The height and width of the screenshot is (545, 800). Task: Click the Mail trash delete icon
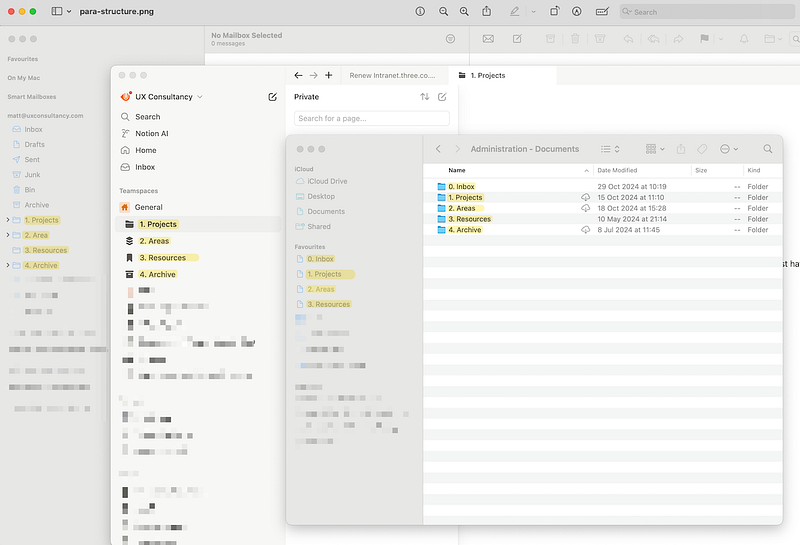[x=575, y=39]
